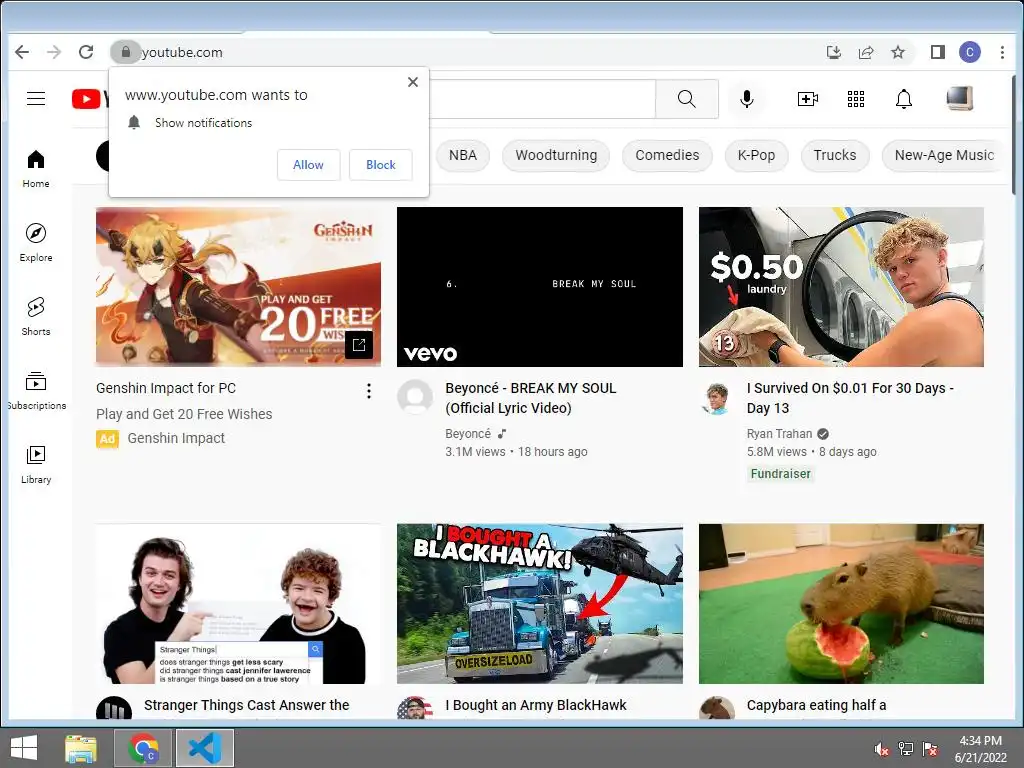Open Explore in the sidebar

(x=36, y=242)
